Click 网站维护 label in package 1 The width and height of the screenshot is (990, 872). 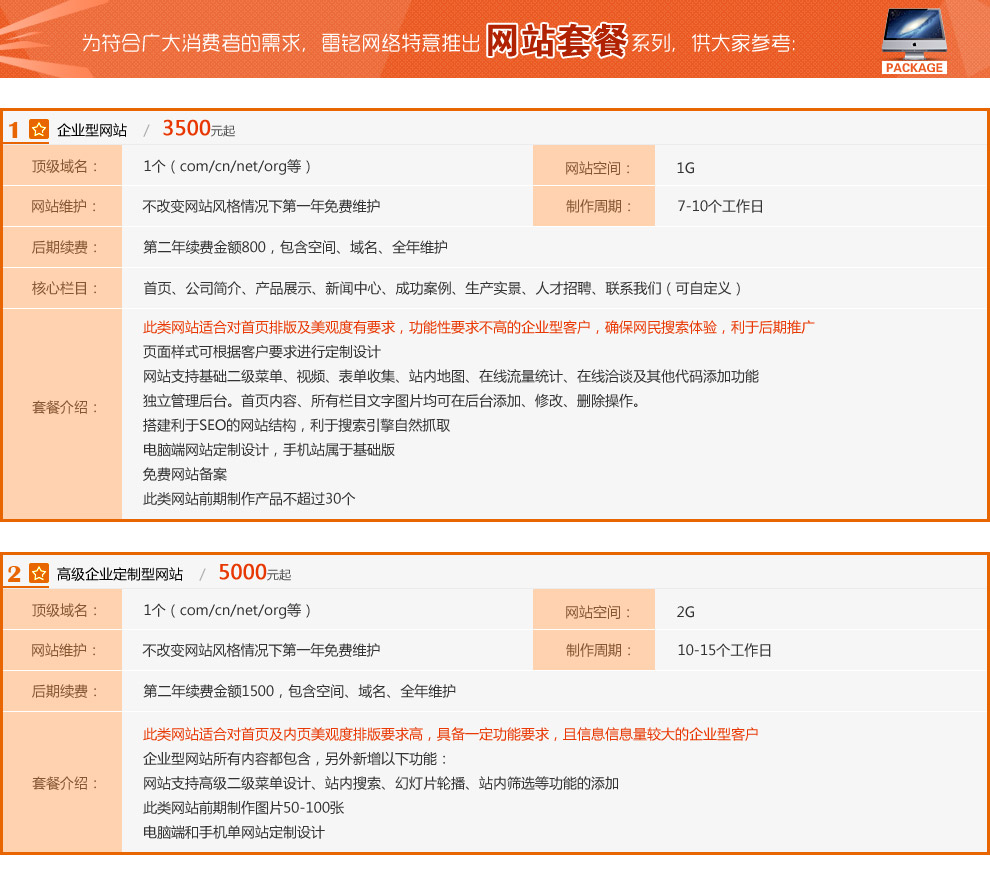coord(64,206)
